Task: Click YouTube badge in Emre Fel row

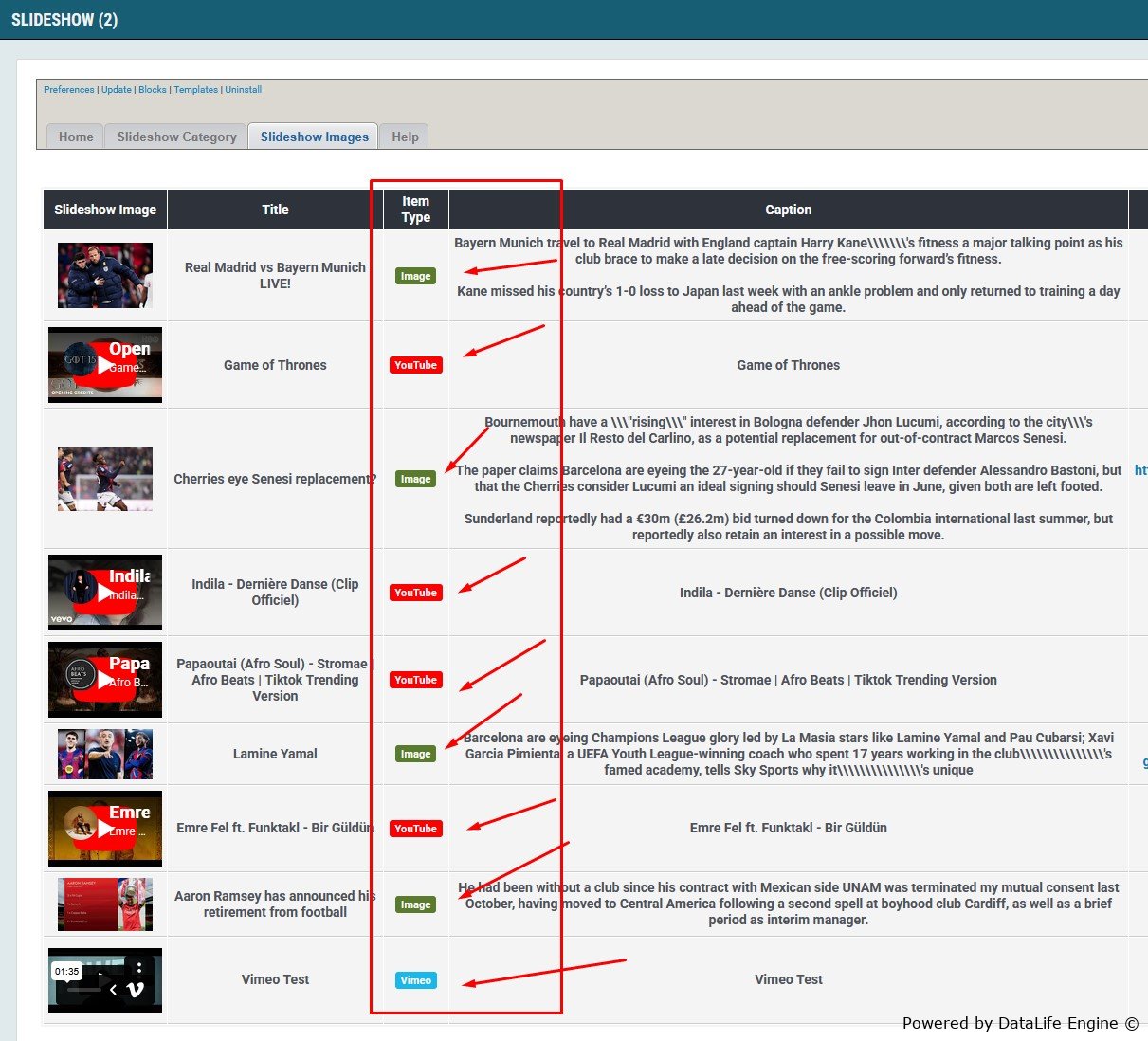Action: [415, 829]
